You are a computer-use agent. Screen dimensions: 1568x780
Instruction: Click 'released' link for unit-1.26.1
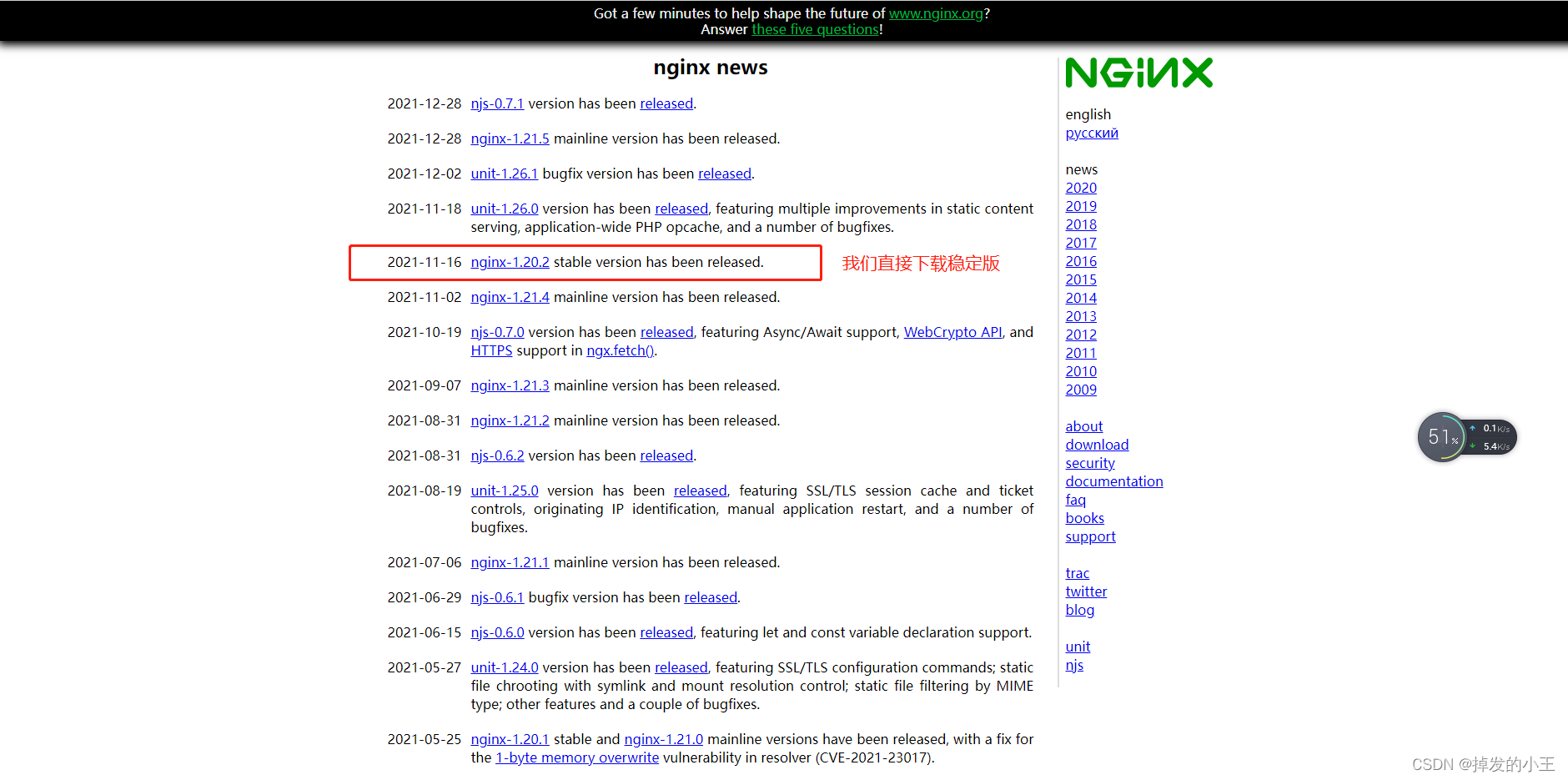(725, 174)
